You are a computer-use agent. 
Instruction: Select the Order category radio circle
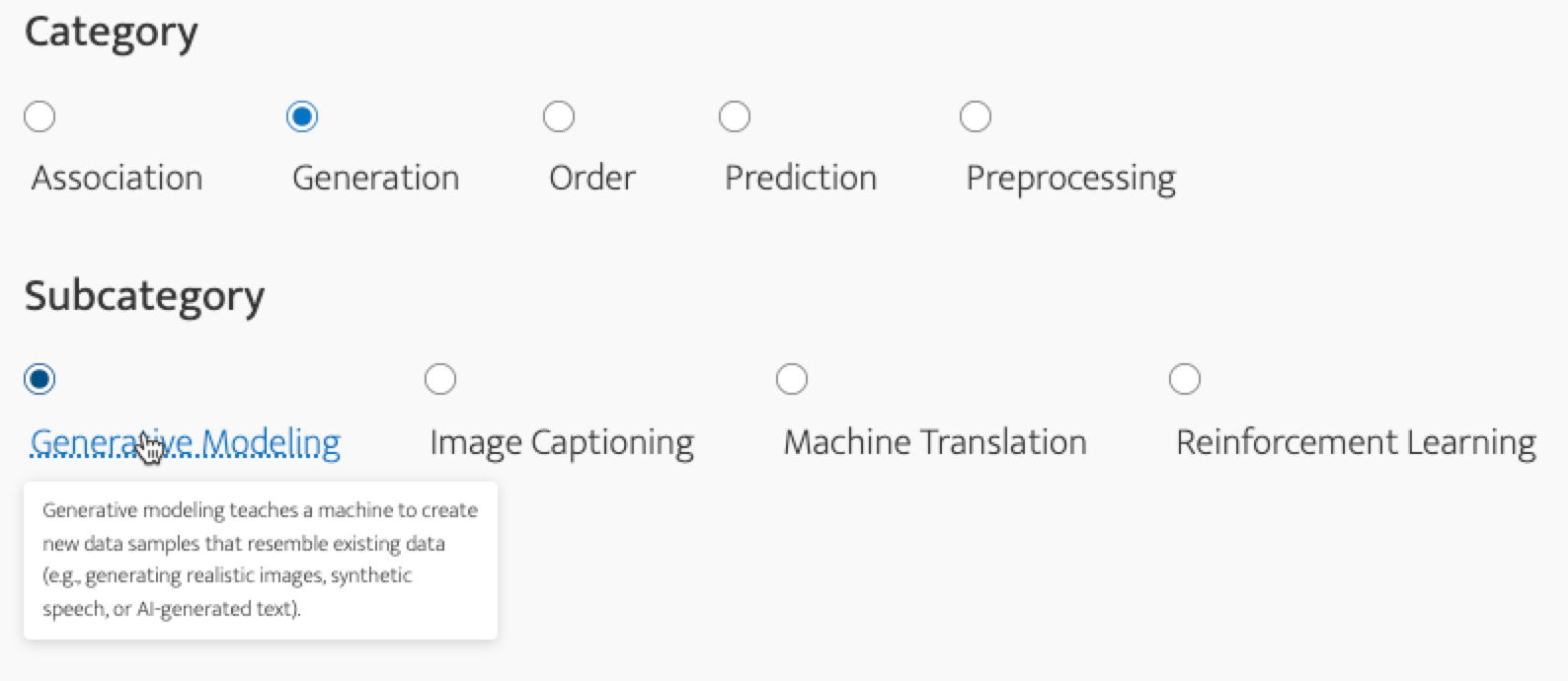tap(559, 116)
